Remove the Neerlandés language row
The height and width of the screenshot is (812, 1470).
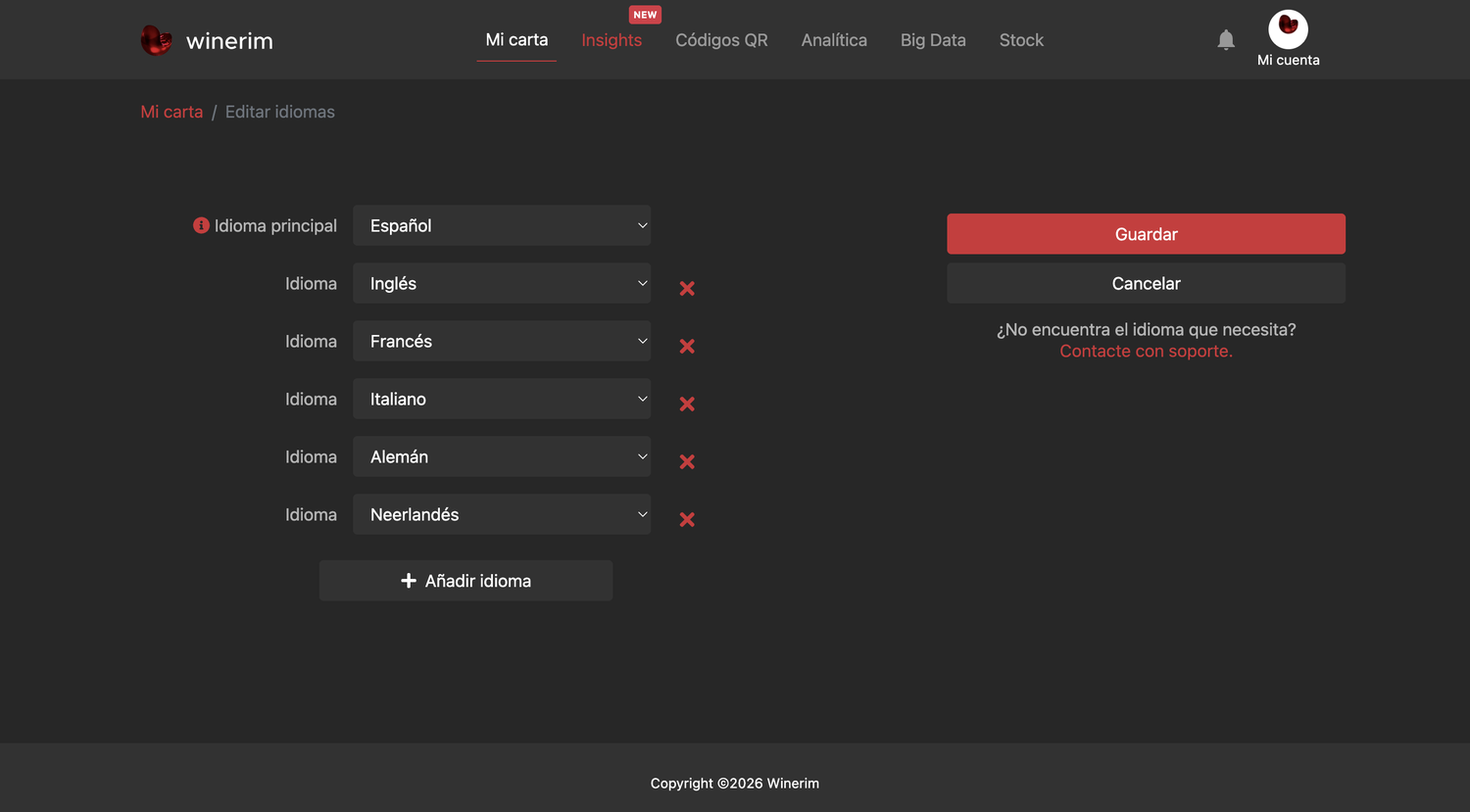point(687,519)
